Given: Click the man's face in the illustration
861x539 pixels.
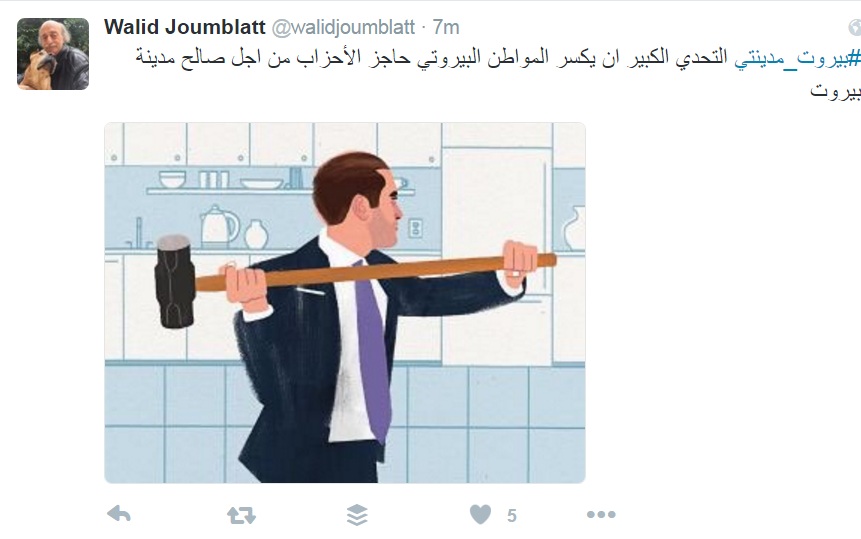Looking at the screenshot, I should click(x=385, y=211).
